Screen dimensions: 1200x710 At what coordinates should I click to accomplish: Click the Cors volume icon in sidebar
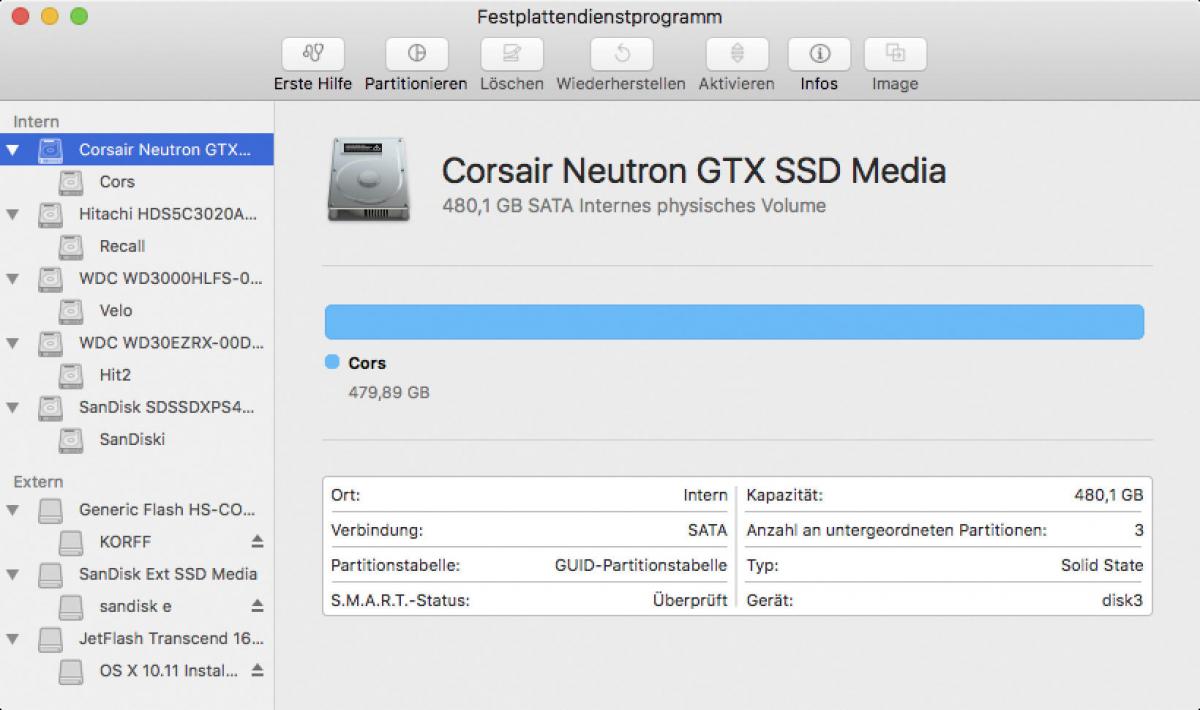[70, 182]
